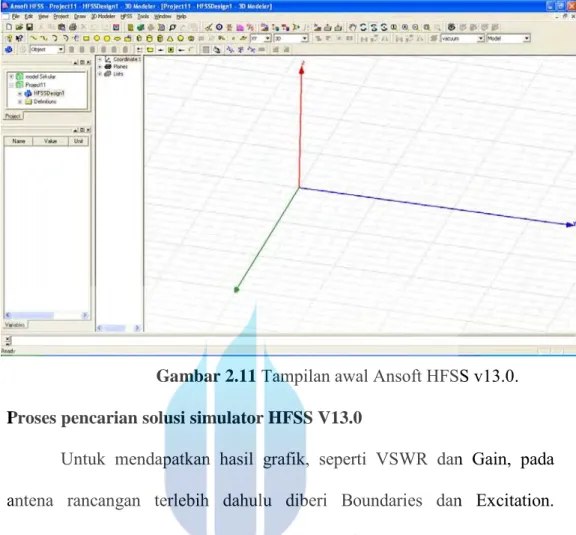
Task: Expand the Definitions folder node
Action: tap(20, 102)
